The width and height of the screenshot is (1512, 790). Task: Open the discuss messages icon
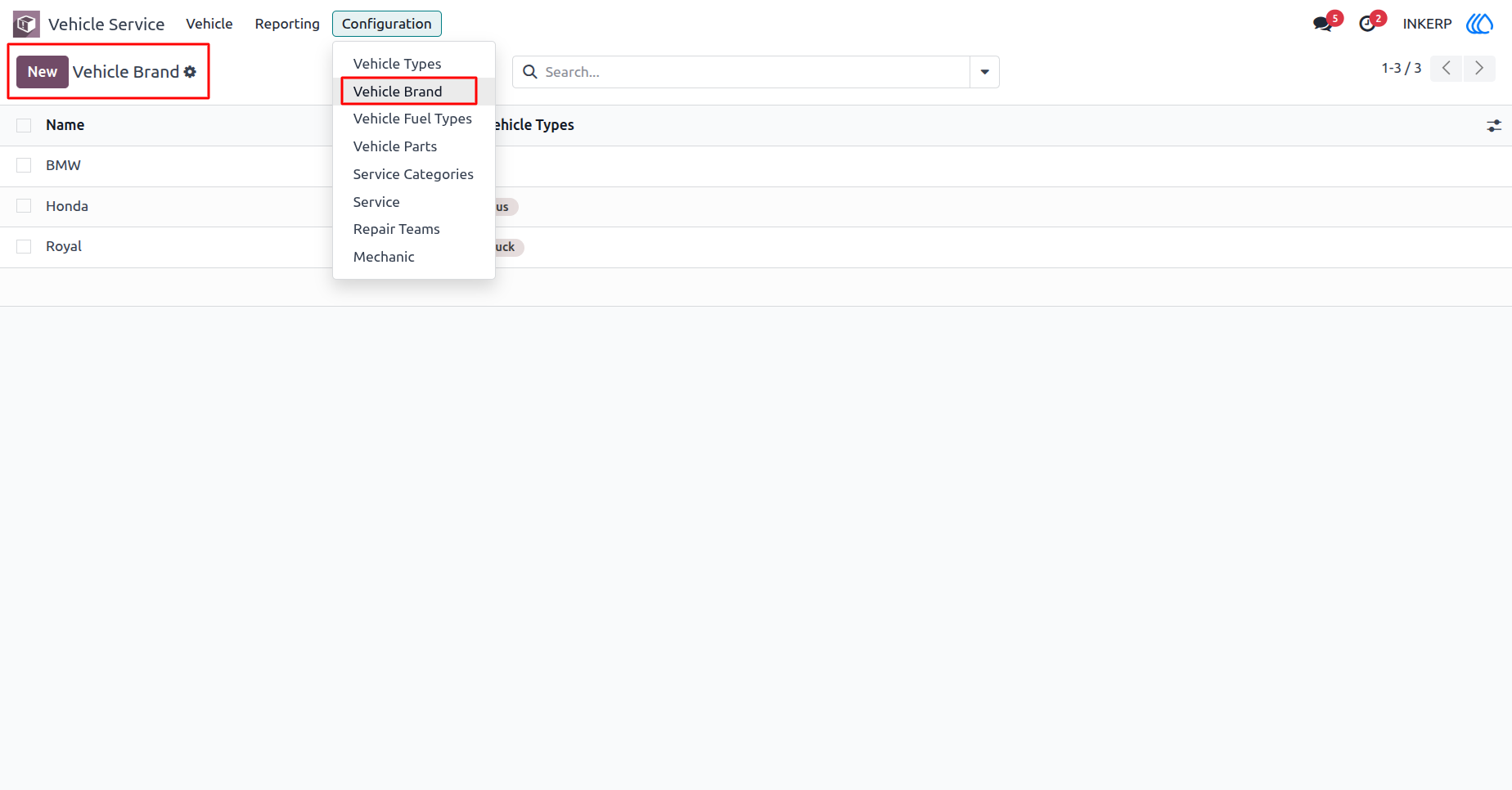[x=1322, y=24]
